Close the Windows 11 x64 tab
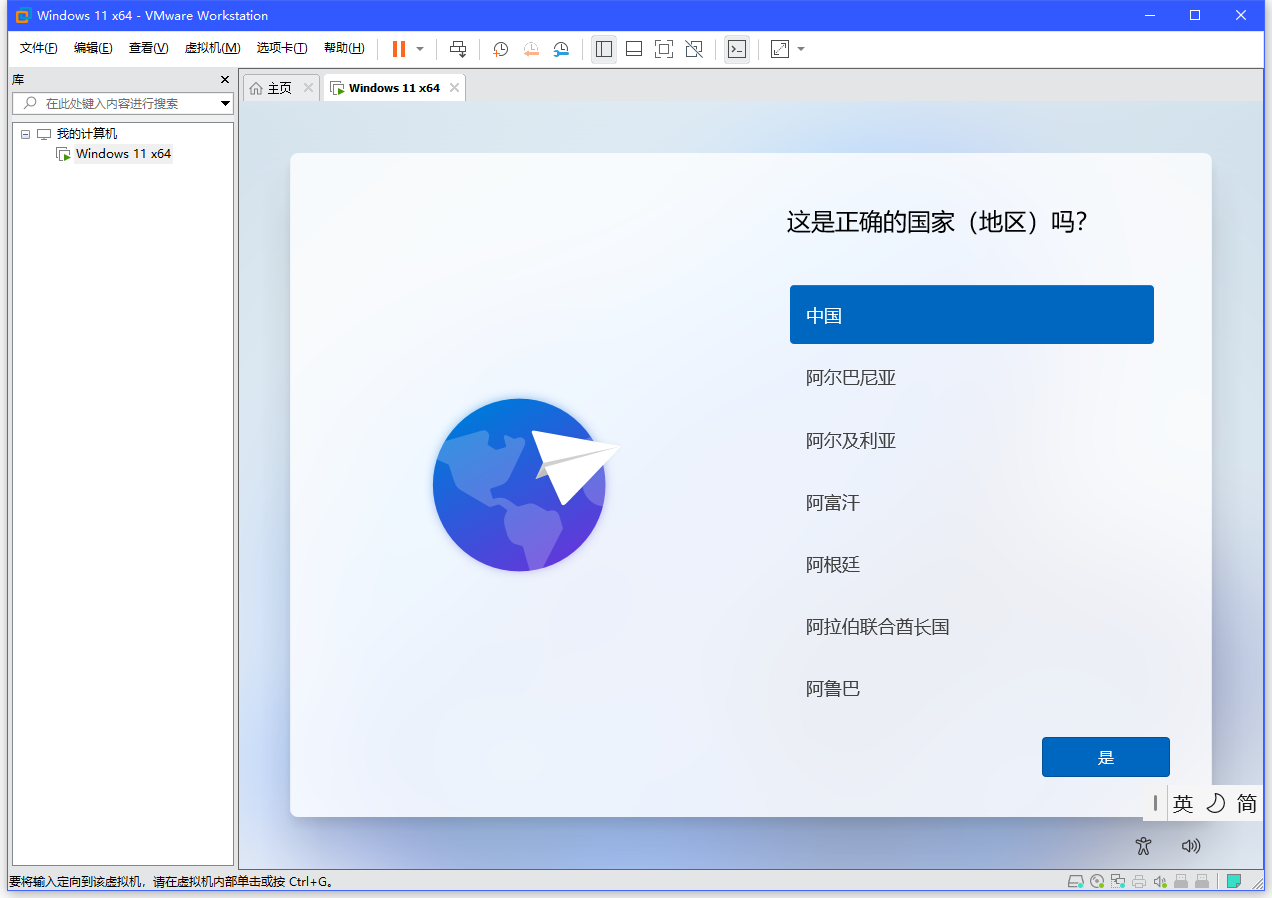 [454, 88]
